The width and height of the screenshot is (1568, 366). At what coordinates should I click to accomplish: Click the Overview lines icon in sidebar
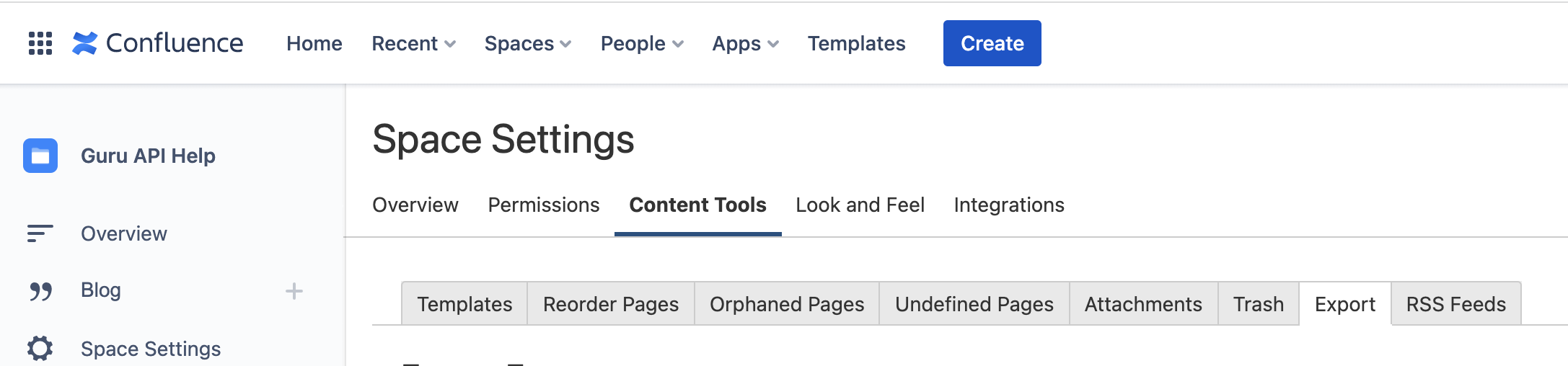(40, 233)
